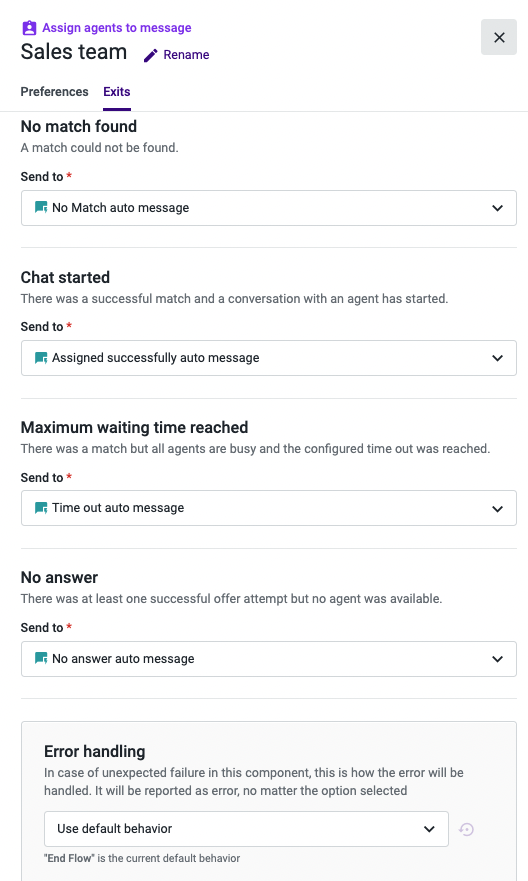Switch to the Preferences tab
The width and height of the screenshot is (528, 881).
tap(54, 92)
